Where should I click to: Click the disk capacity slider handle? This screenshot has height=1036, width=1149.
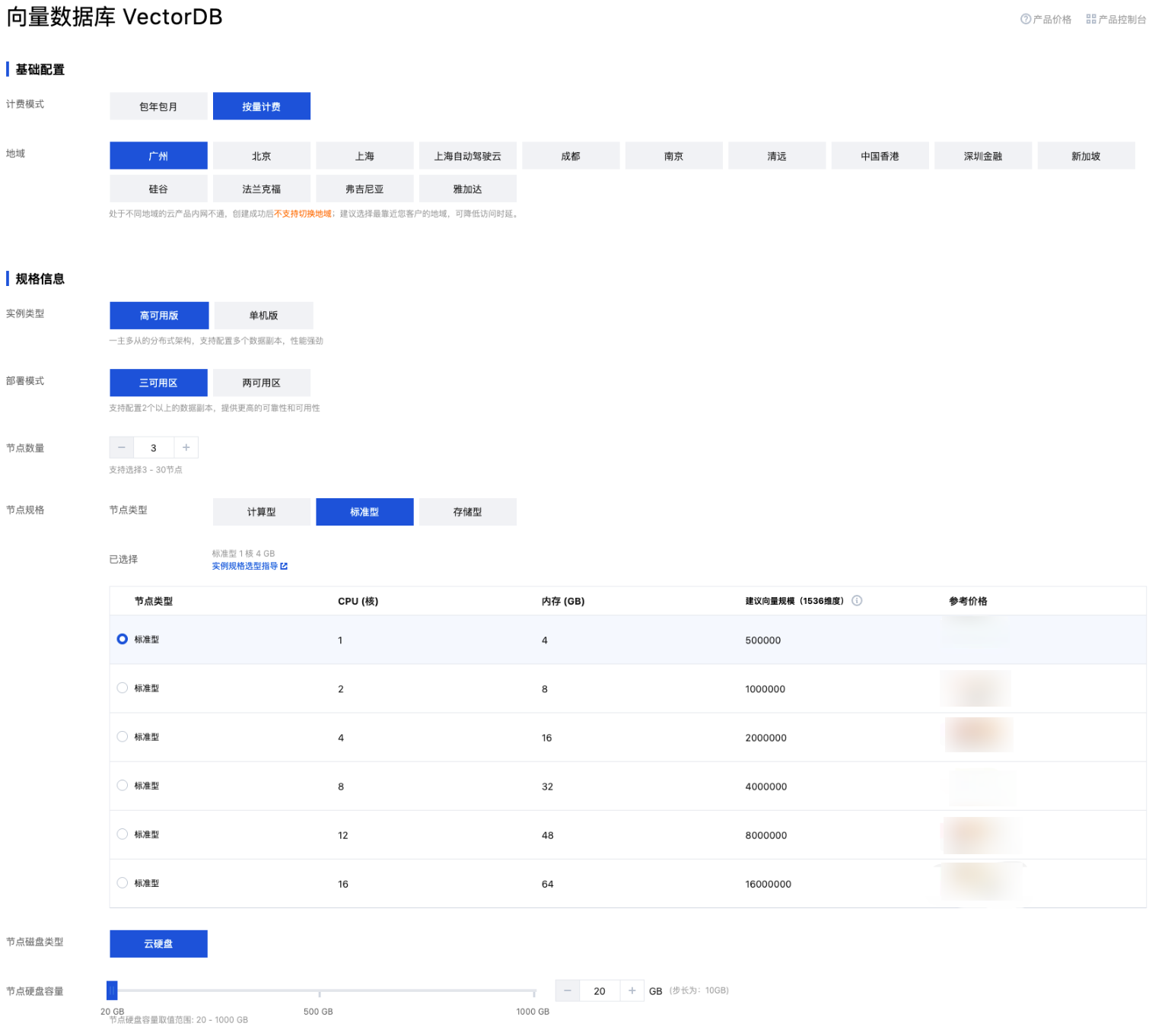[x=112, y=990]
